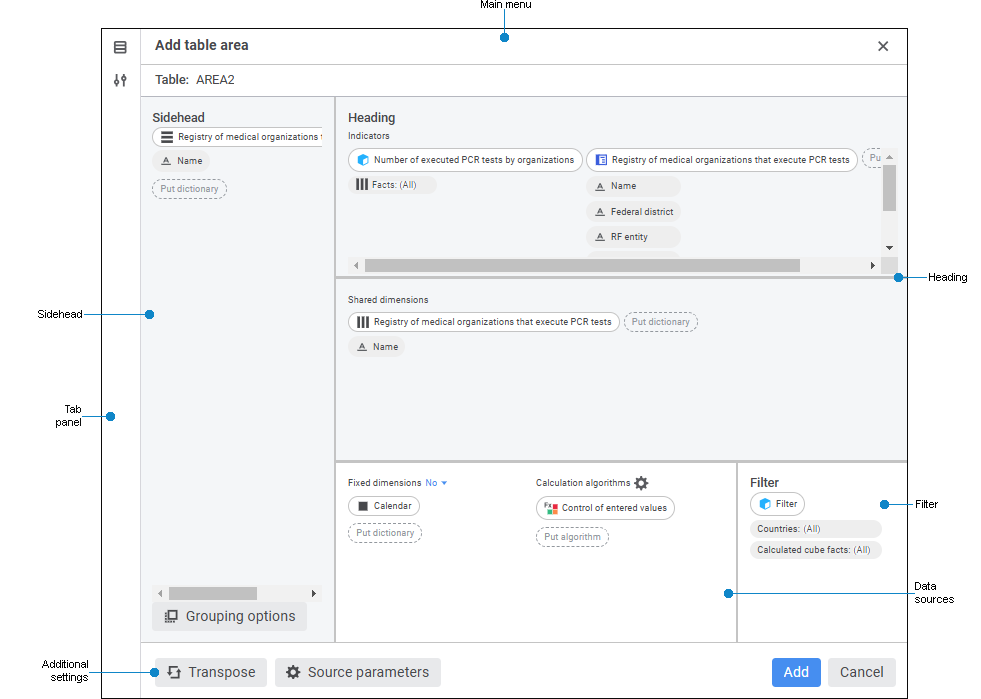Click 'Put algorithm' placeholder slot
This screenshot has height=699, width=981.
(x=572, y=537)
